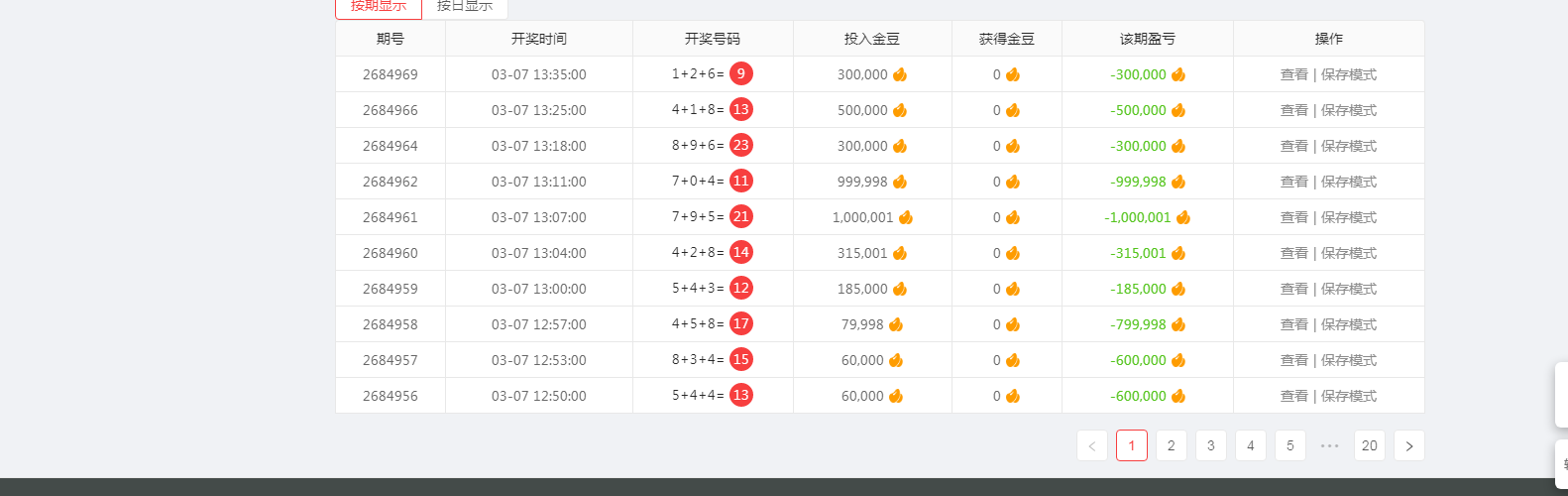Click the red number 21 result badge
Viewport: 1568px width, 496px height.
(740, 217)
